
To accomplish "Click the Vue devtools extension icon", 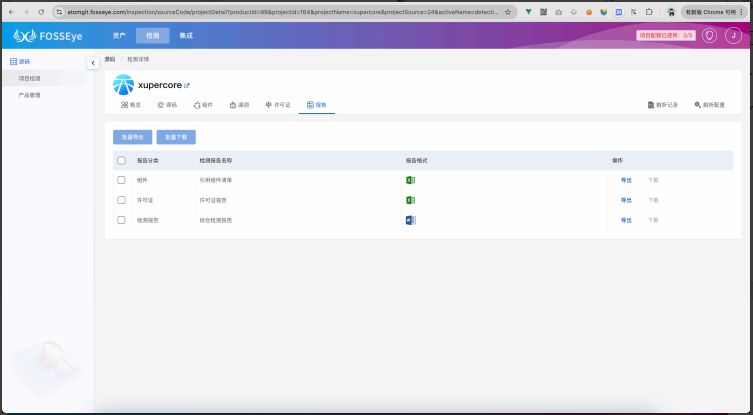I will (528, 12).
